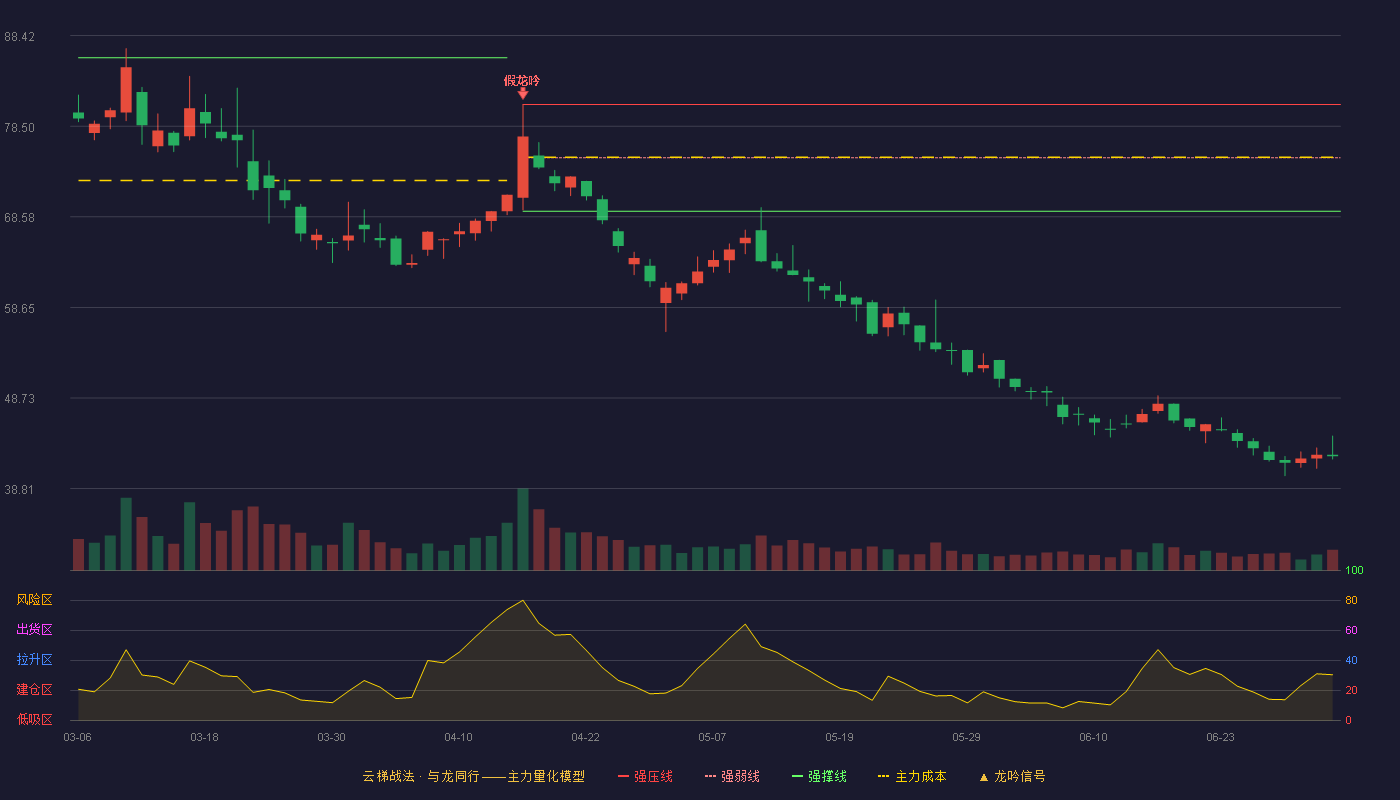Click the 低吸区 zone label
Viewport: 1400px width, 800px height.
(34, 719)
